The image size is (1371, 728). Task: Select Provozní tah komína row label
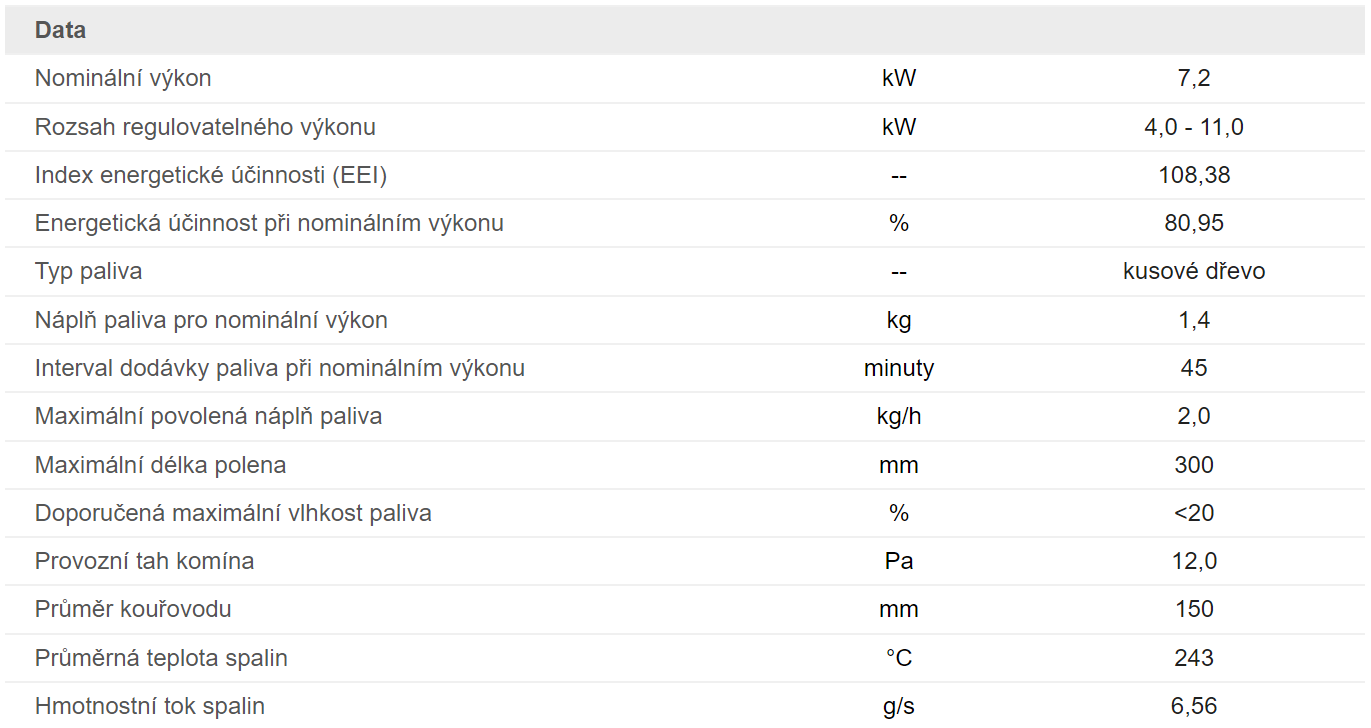(144, 561)
